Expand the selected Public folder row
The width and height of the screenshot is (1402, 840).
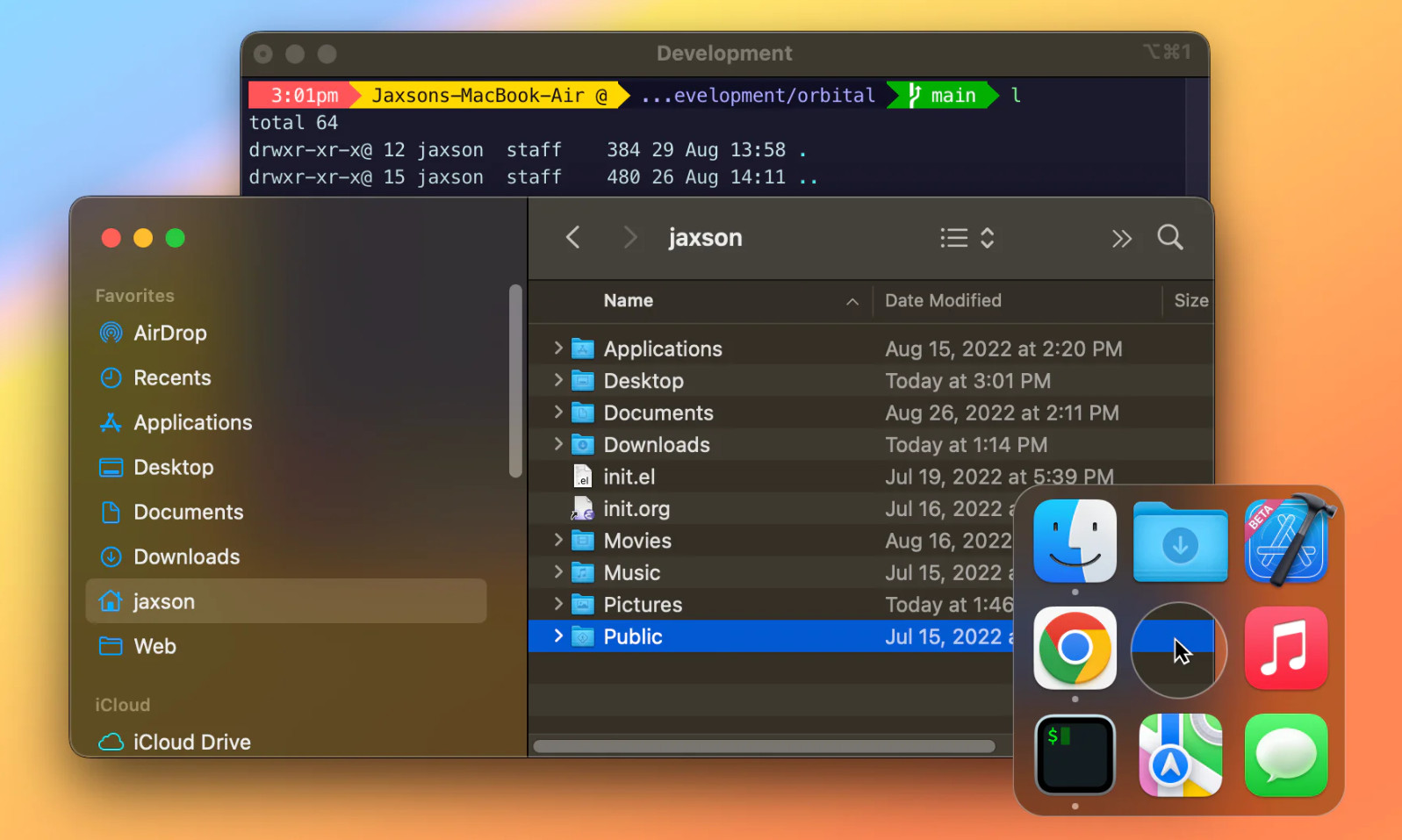pyautogui.click(x=557, y=636)
